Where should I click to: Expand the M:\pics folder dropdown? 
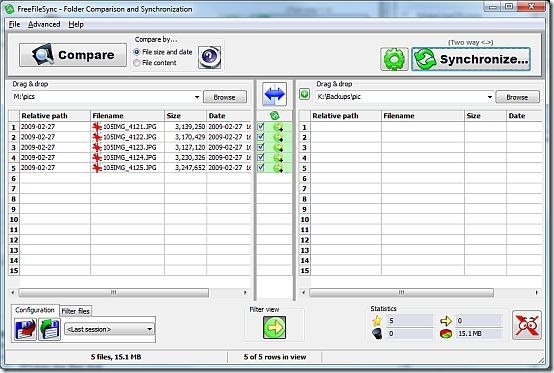[197, 97]
